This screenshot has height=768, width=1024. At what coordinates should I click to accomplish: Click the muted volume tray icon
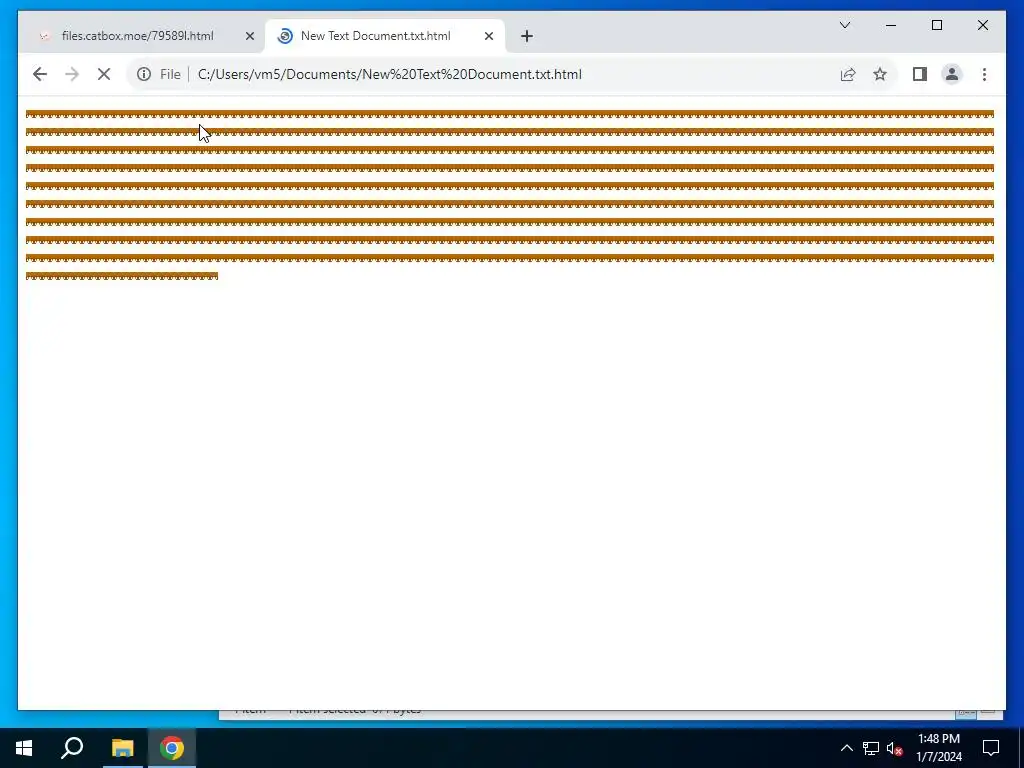click(x=894, y=748)
